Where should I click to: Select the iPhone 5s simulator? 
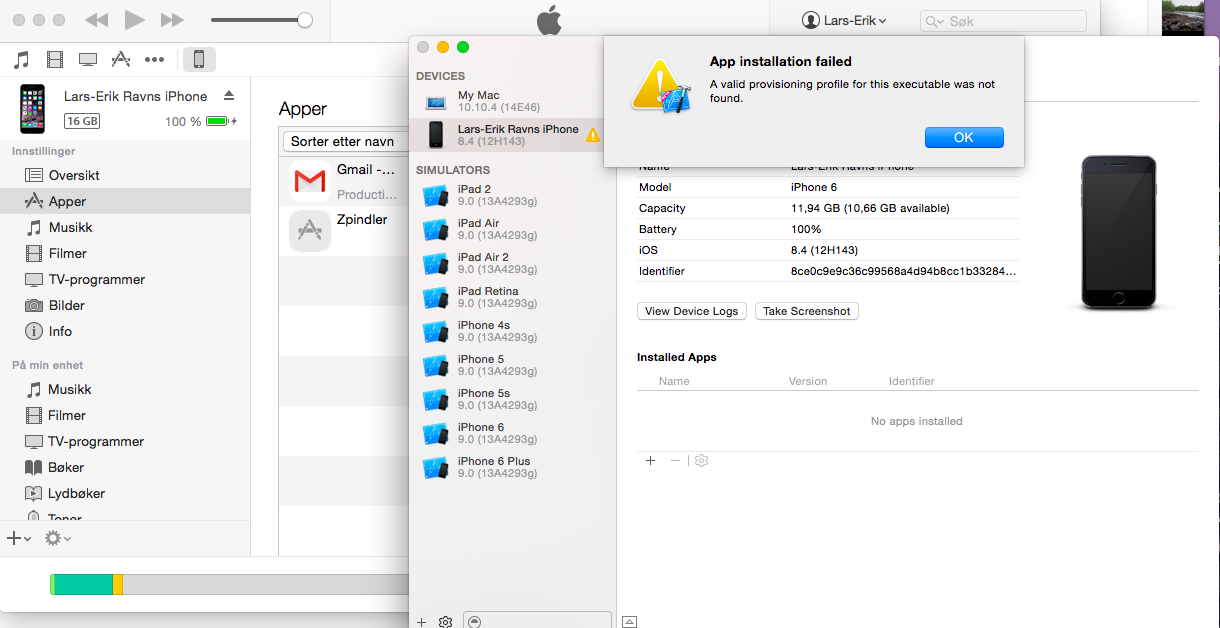coord(513,399)
